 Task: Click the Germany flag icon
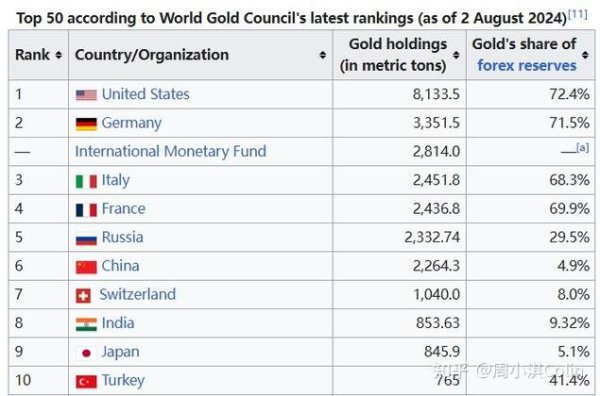tap(86, 124)
